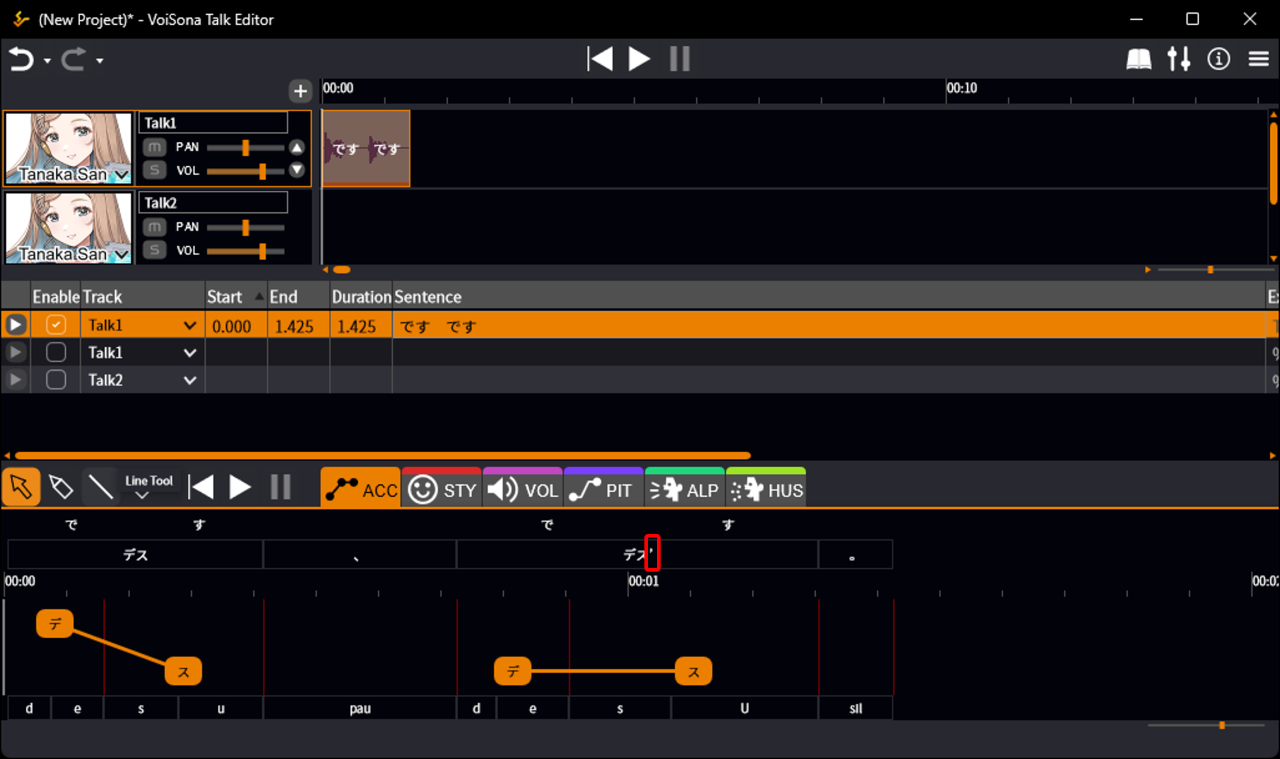Viewport: 1280px width, 759px height.
Task: Open the redo history dropdown arrow
Action: (100, 62)
